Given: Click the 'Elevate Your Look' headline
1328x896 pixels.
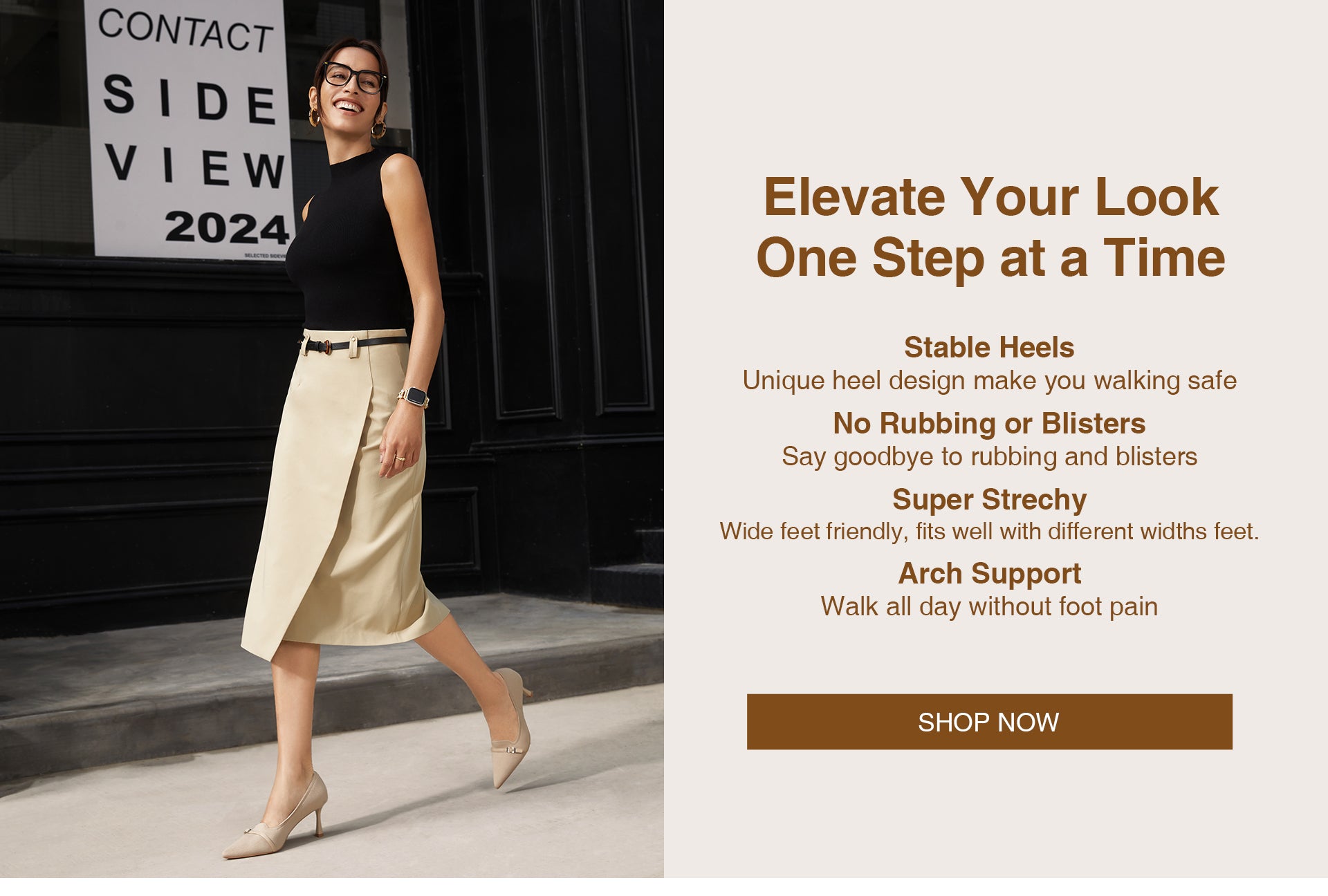Looking at the screenshot, I should pyautogui.click(x=990, y=198).
